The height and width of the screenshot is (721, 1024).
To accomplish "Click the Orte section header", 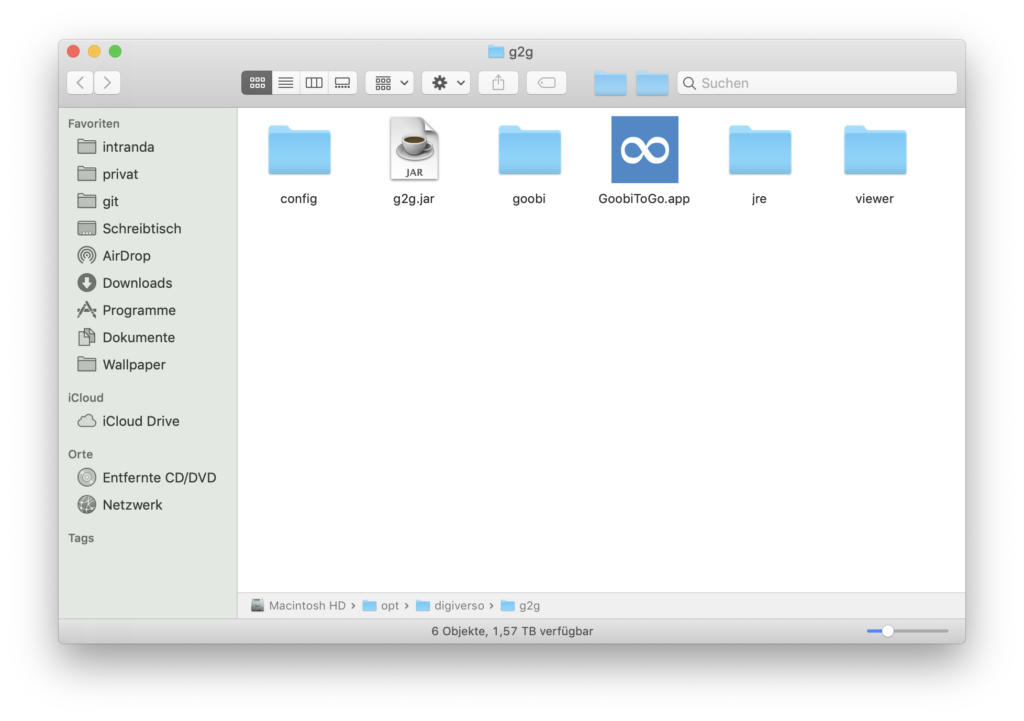I will [x=80, y=454].
